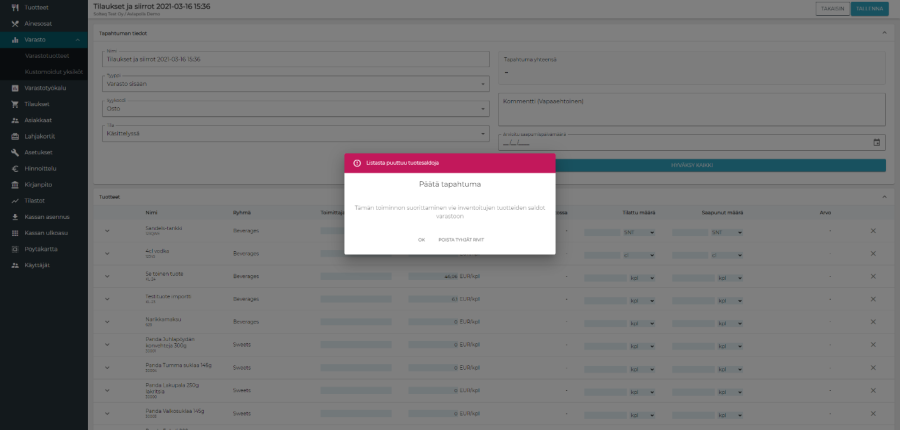Click the Tuotteet icon in sidebar
The width and height of the screenshot is (900, 430).
point(15,6)
